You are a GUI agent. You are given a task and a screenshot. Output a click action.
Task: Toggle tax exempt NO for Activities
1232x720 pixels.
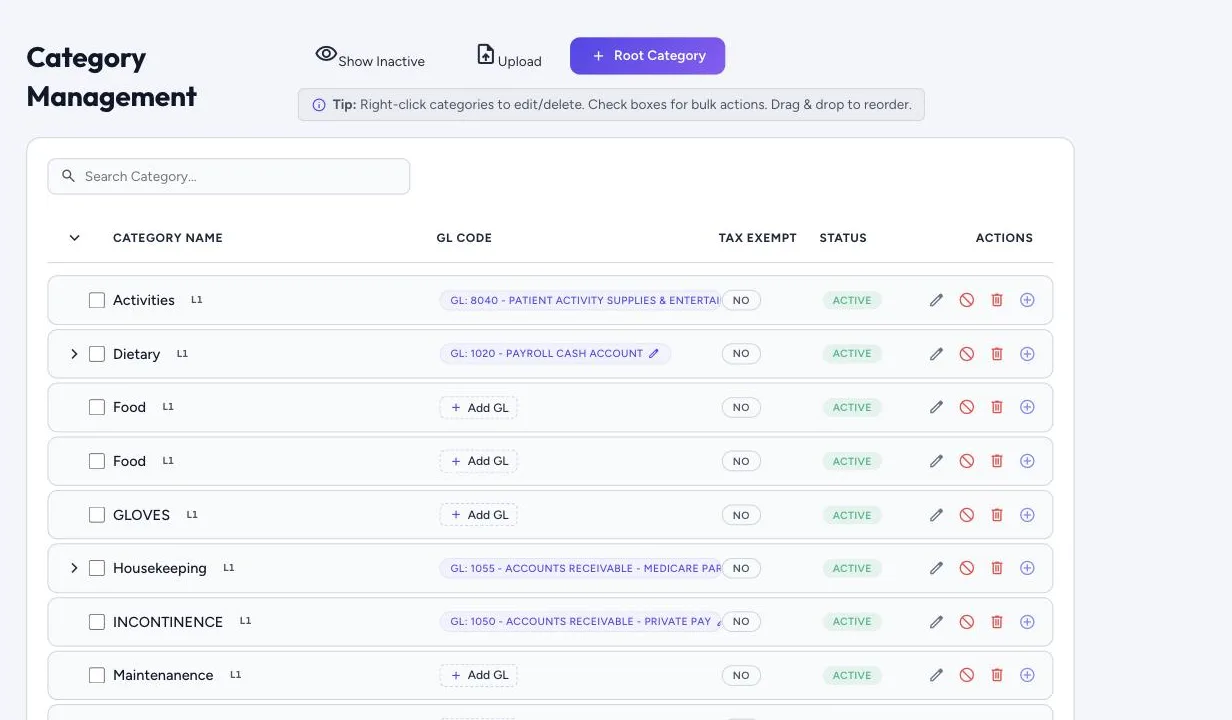[x=741, y=300]
